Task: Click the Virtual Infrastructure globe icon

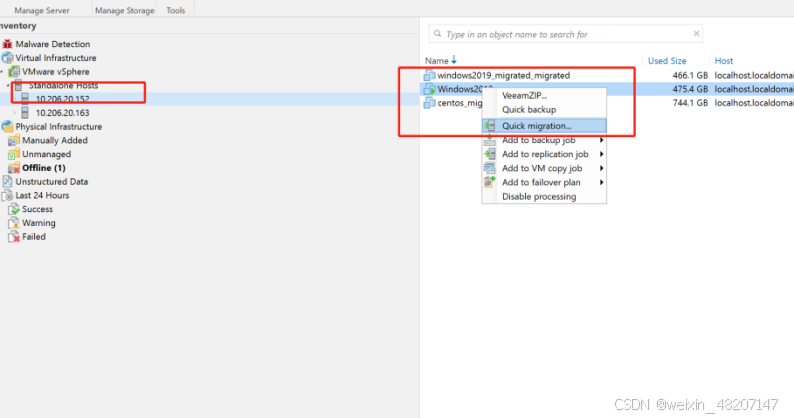Action: coord(7,58)
